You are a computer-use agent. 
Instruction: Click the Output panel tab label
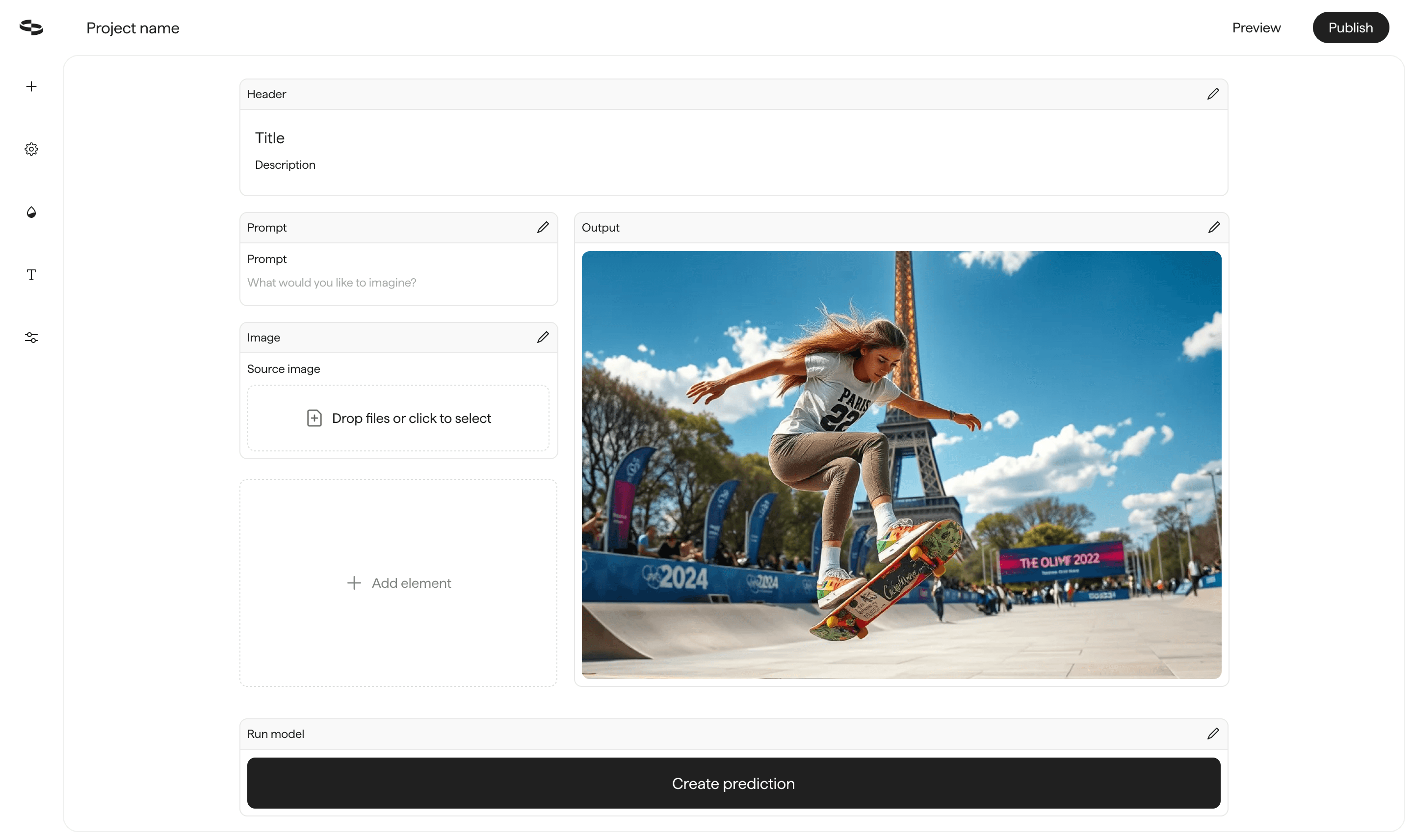tap(600, 227)
